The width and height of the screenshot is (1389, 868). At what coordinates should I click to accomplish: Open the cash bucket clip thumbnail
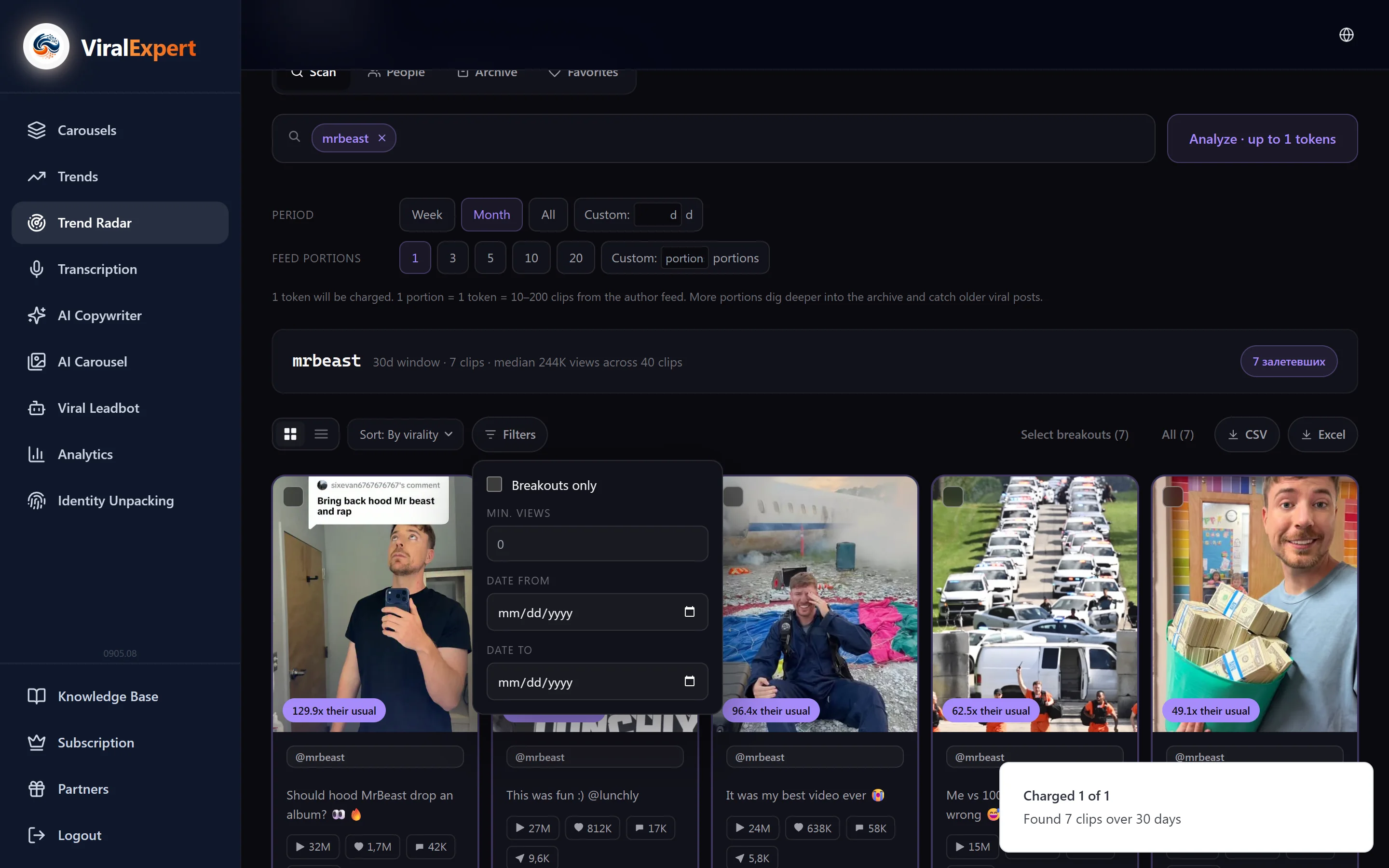(x=1255, y=603)
